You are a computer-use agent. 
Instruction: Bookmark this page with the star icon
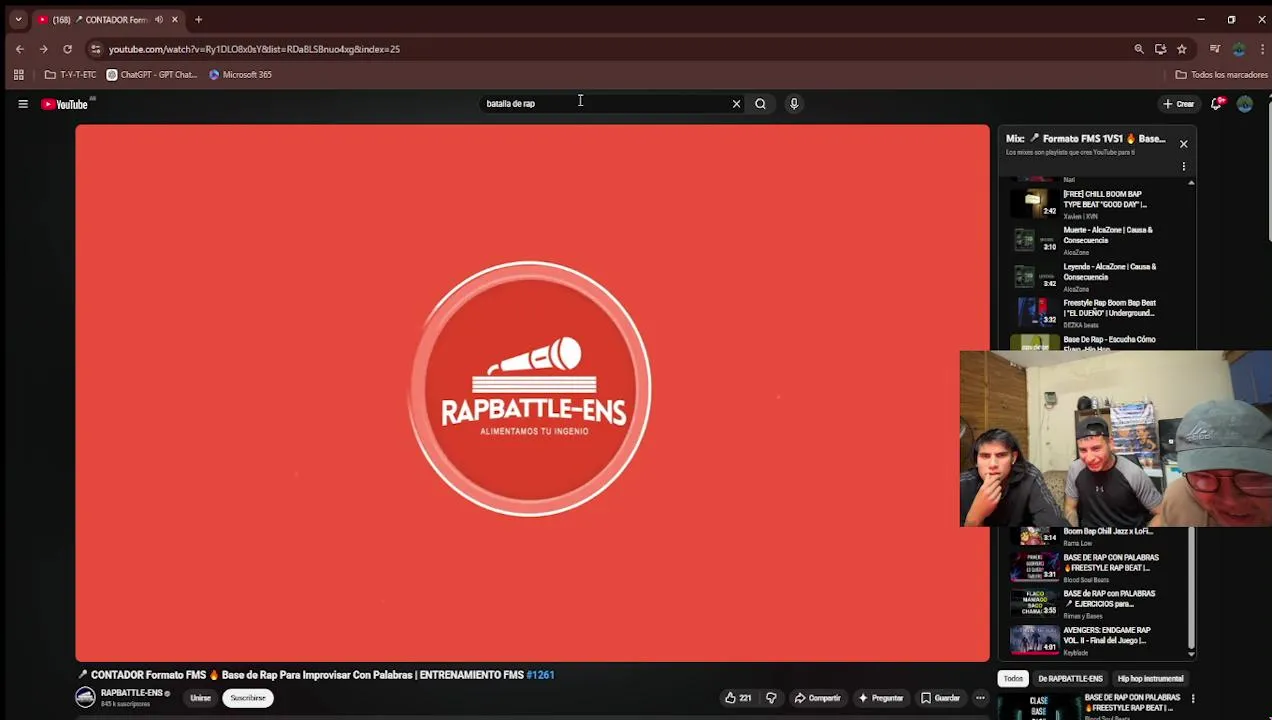coord(1181,49)
